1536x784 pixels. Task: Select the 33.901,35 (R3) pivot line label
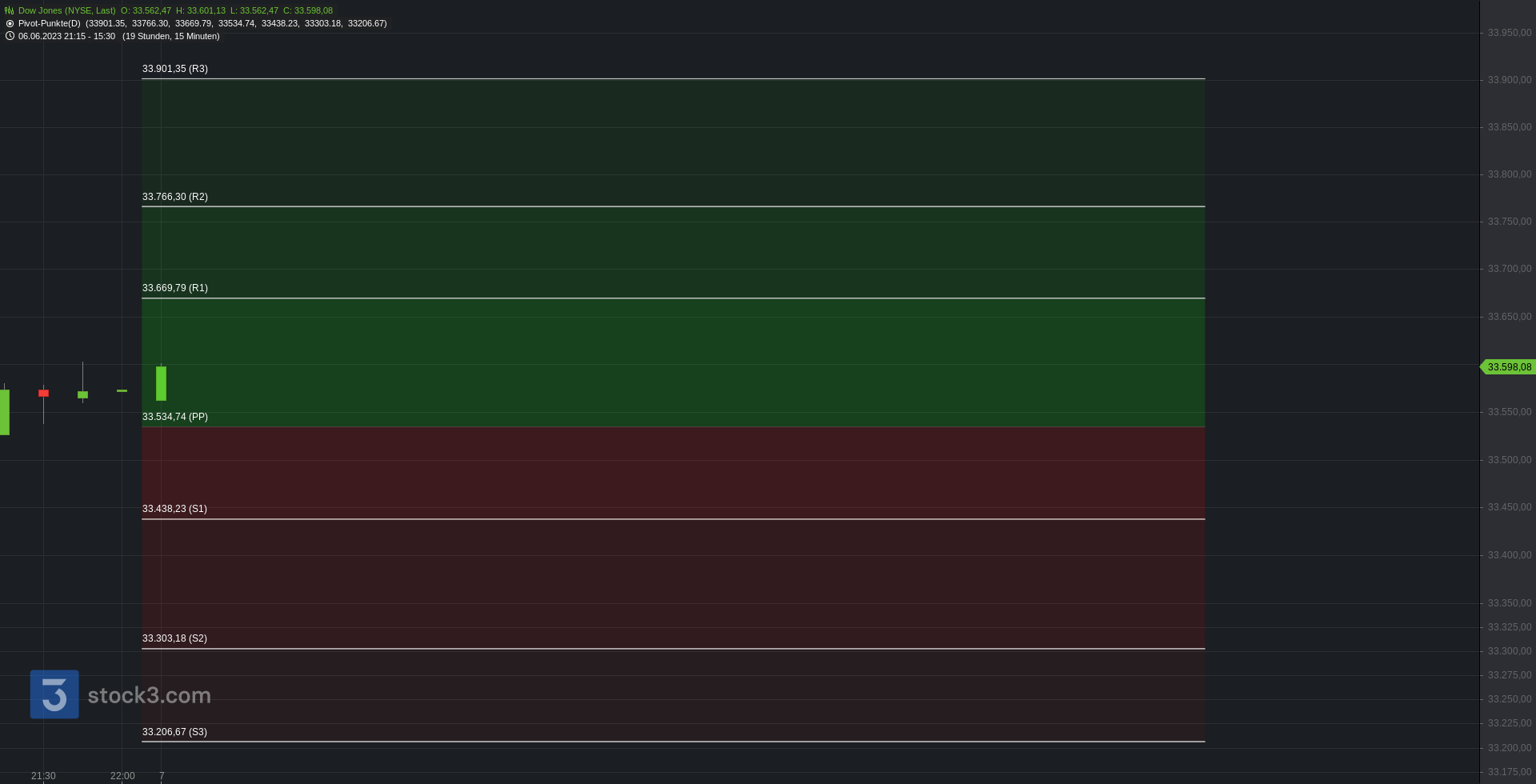coord(175,69)
